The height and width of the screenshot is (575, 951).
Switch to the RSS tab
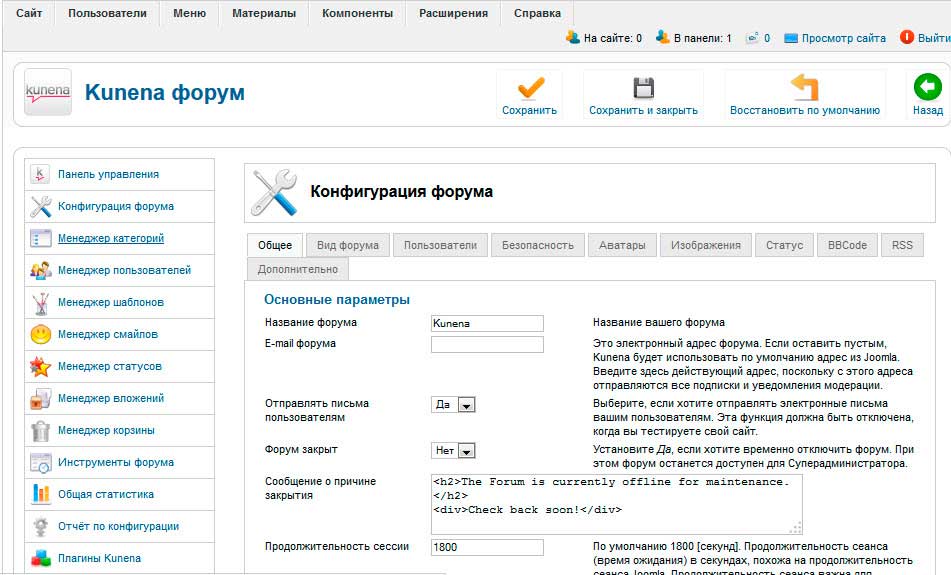[x=902, y=246]
